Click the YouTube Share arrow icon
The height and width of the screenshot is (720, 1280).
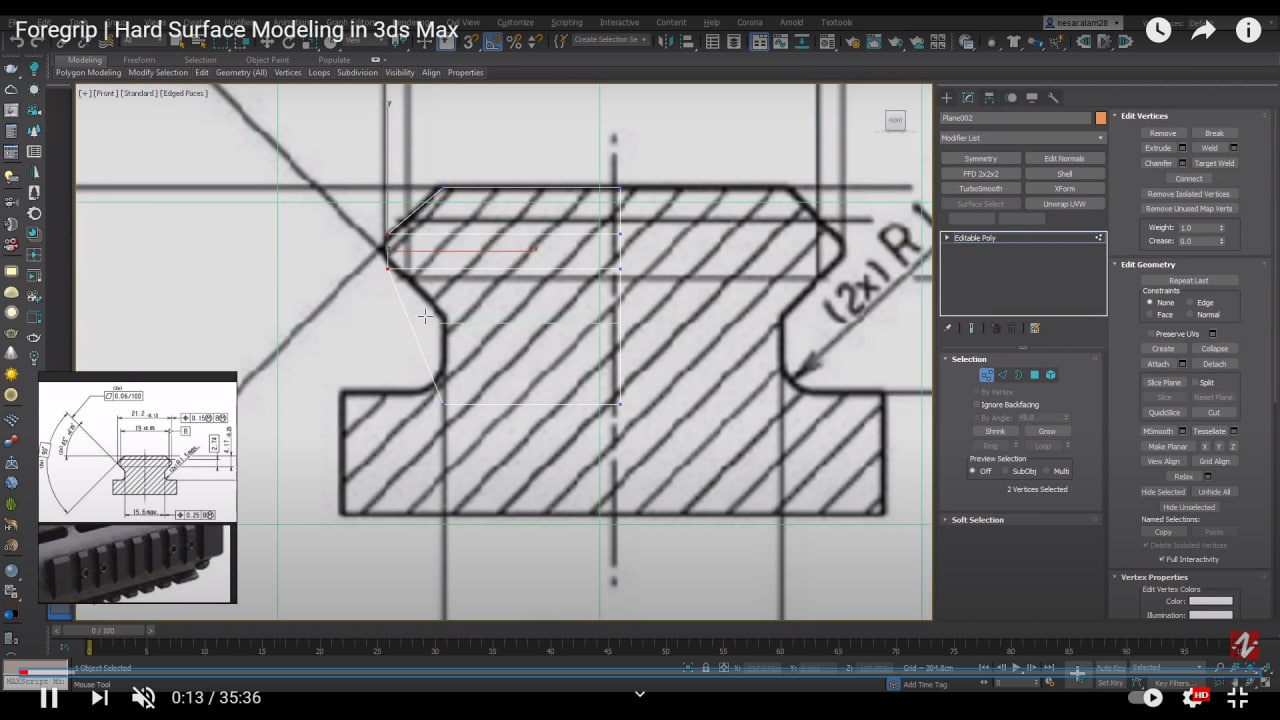[x=1203, y=30]
